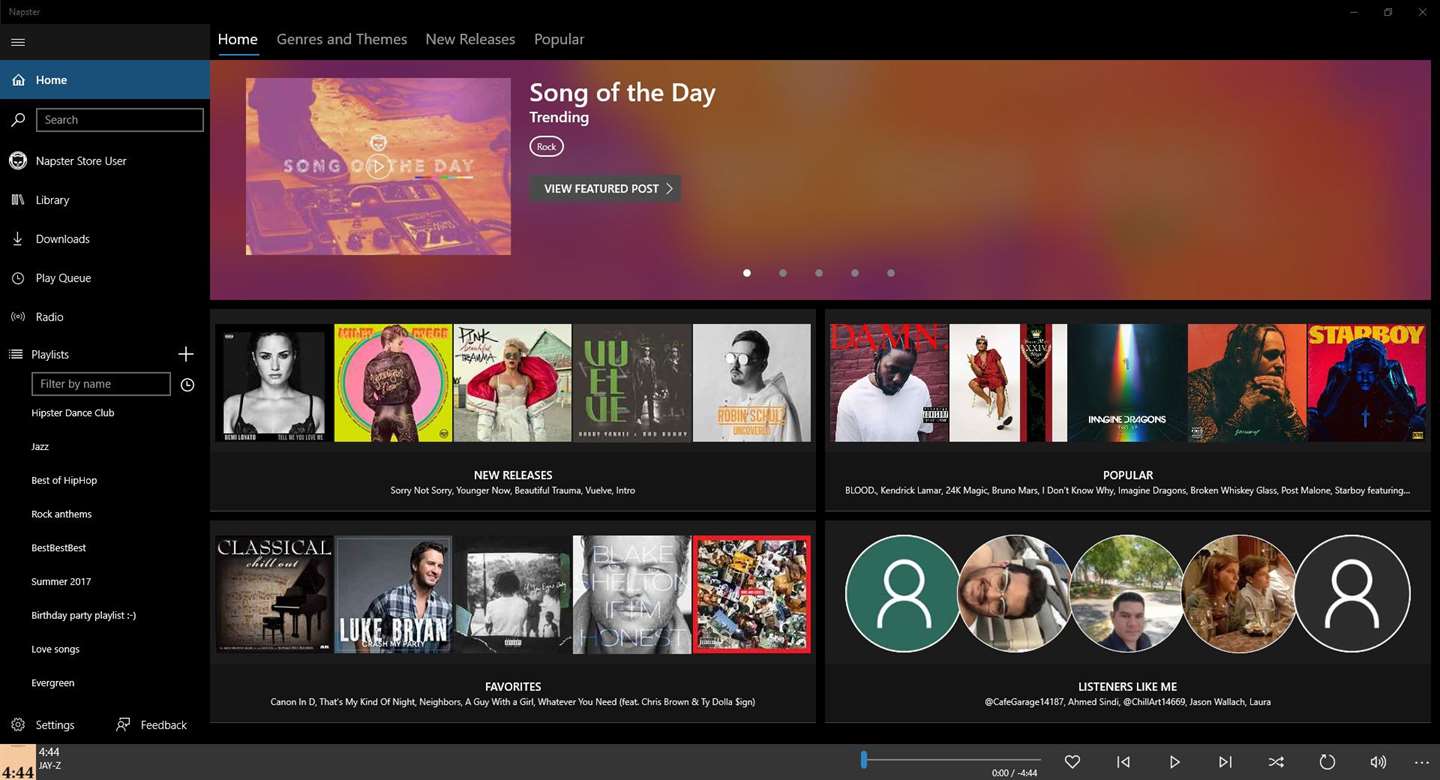The width and height of the screenshot is (1440, 780).
Task: Select fourth carousel page dot
Action: click(x=855, y=273)
